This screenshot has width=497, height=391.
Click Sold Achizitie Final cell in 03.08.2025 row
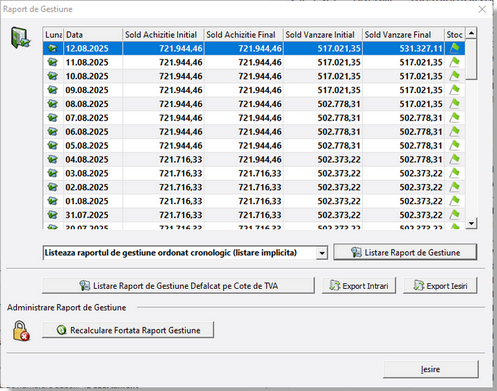[x=243, y=173]
